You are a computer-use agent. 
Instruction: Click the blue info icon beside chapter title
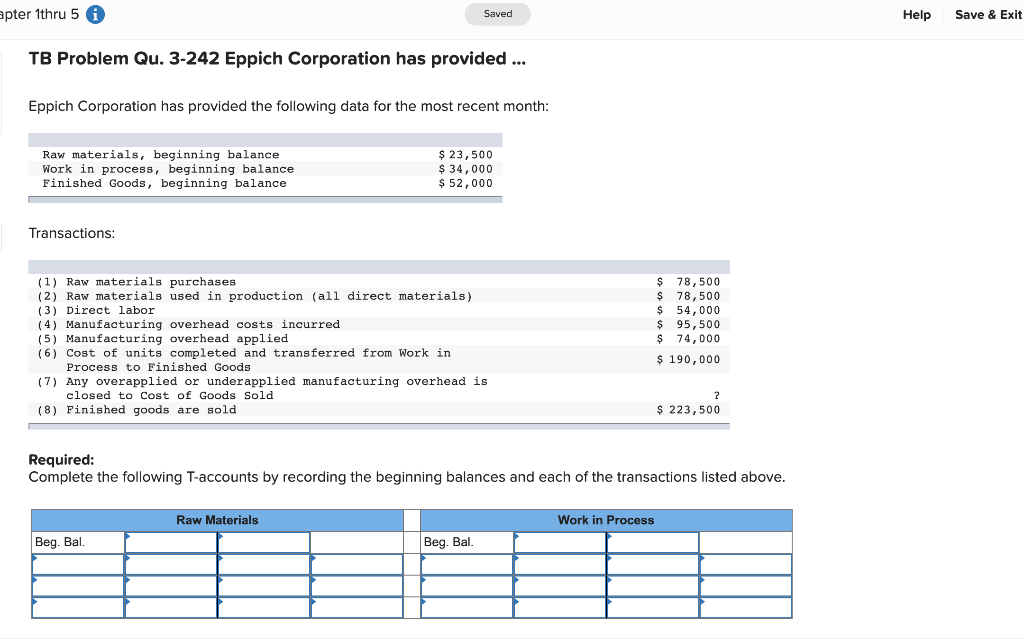pyautogui.click(x=95, y=14)
